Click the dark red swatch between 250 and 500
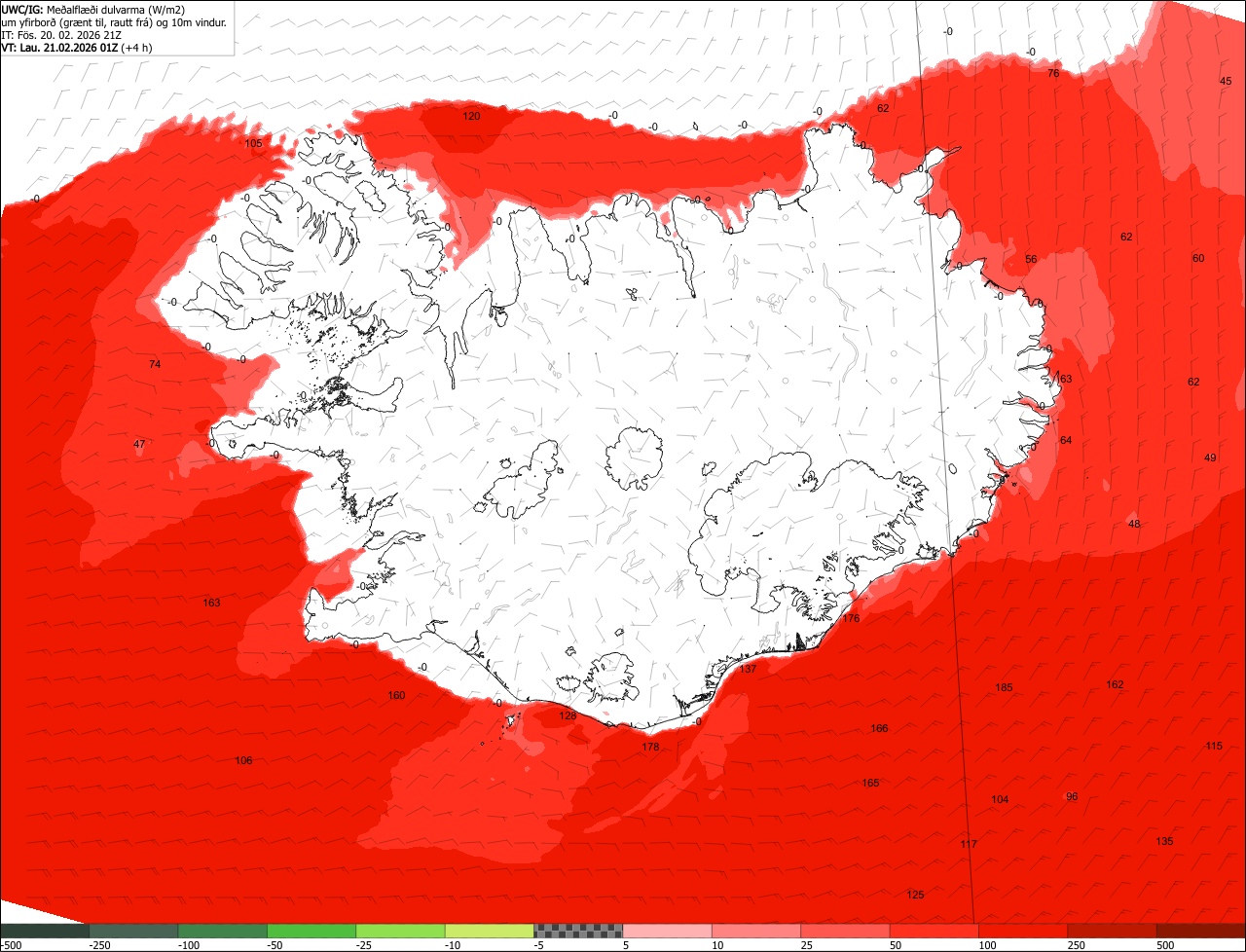1246x952 pixels. 1113,931
